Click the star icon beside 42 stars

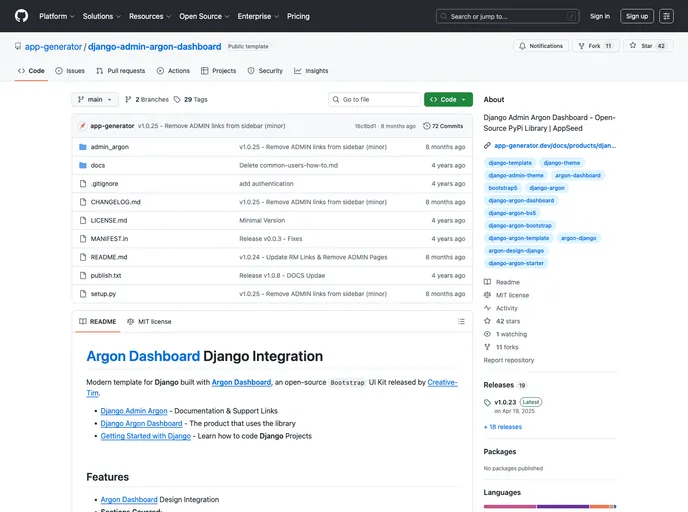(487, 321)
